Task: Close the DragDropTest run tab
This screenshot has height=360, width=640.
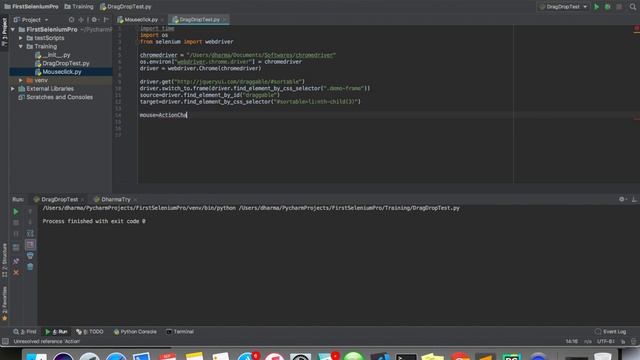Action: pyautogui.click(x=83, y=200)
